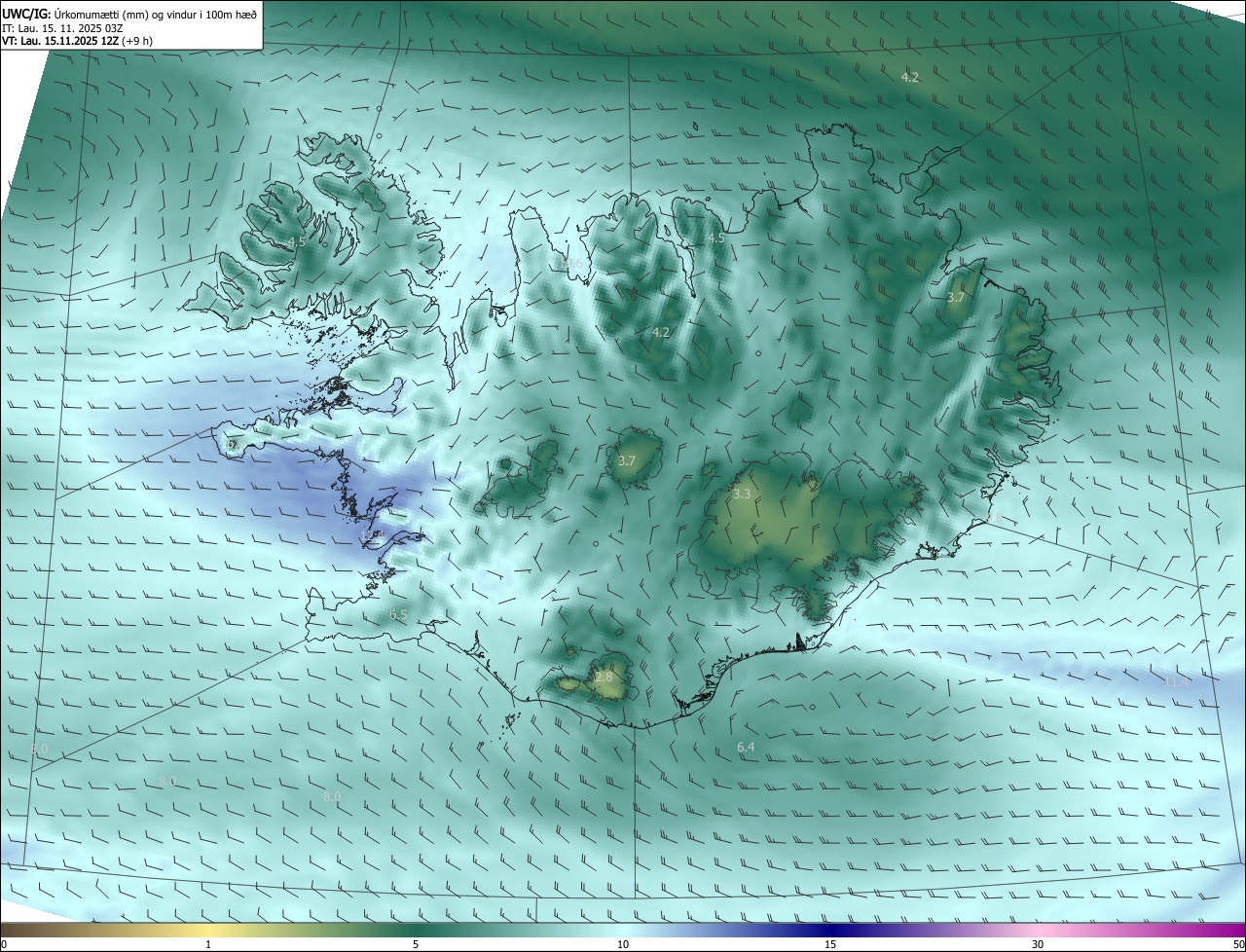This screenshot has width=1246, height=952.
Task: Pick the light pink color-scale segment near 30
Action: pyautogui.click(x=1038, y=930)
